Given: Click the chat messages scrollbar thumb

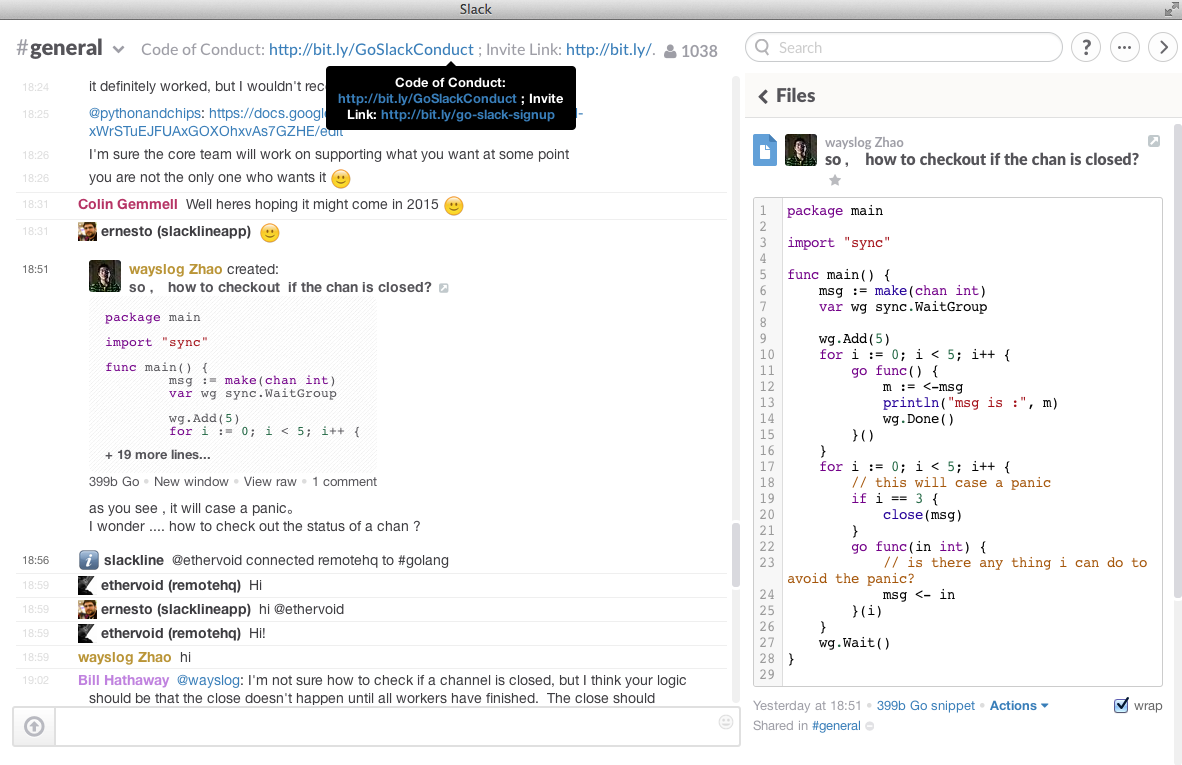Looking at the screenshot, I should tap(736, 554).
